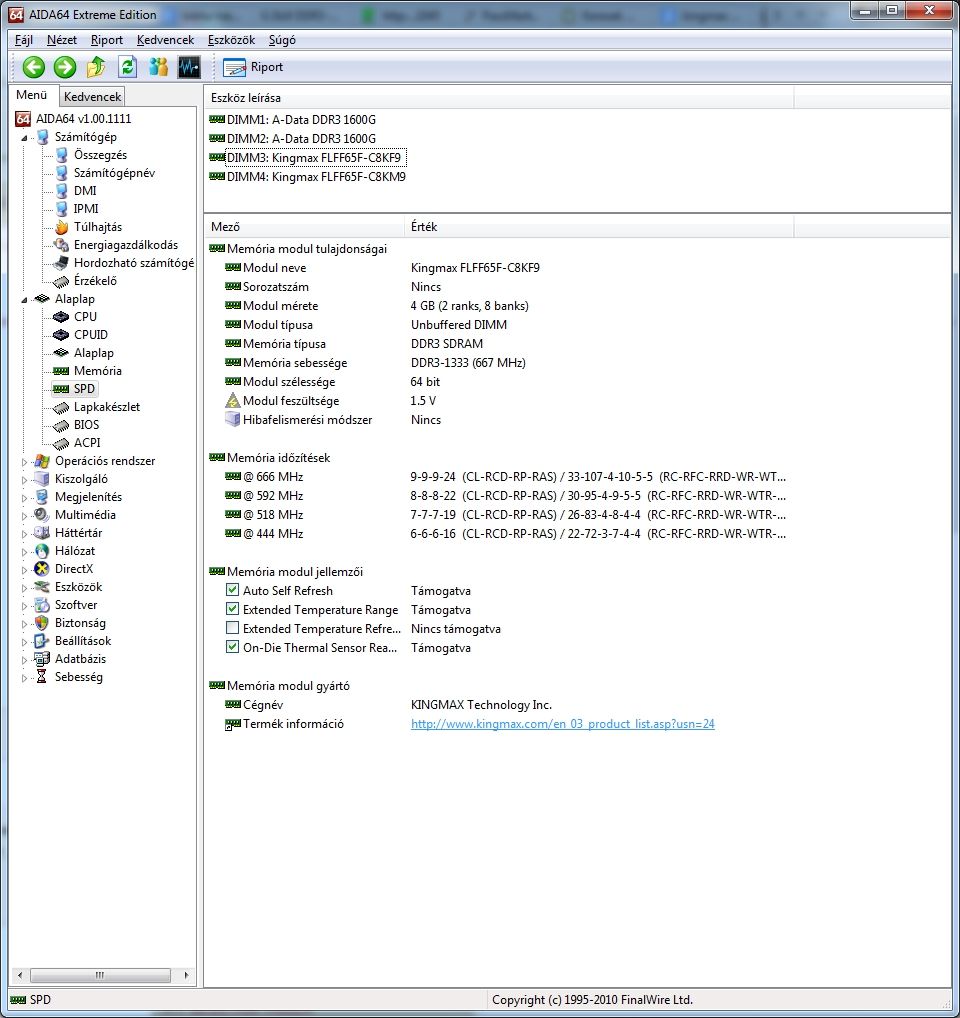The width and height of the screenshot is (960, 1018).
Task: Click the Sebesség hourglass icon
Action: [42, 677]
